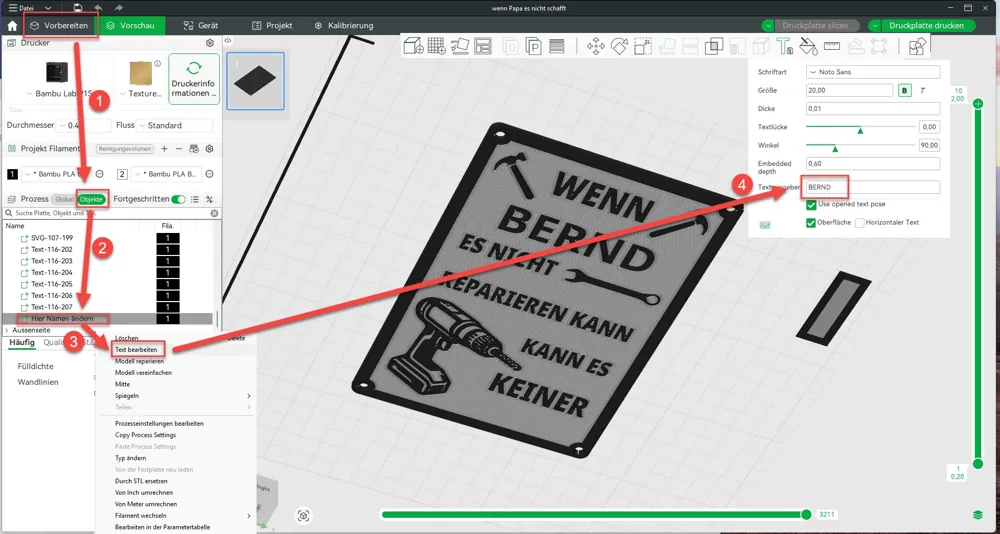Uncheck Use opened text pose

(811, 205)
